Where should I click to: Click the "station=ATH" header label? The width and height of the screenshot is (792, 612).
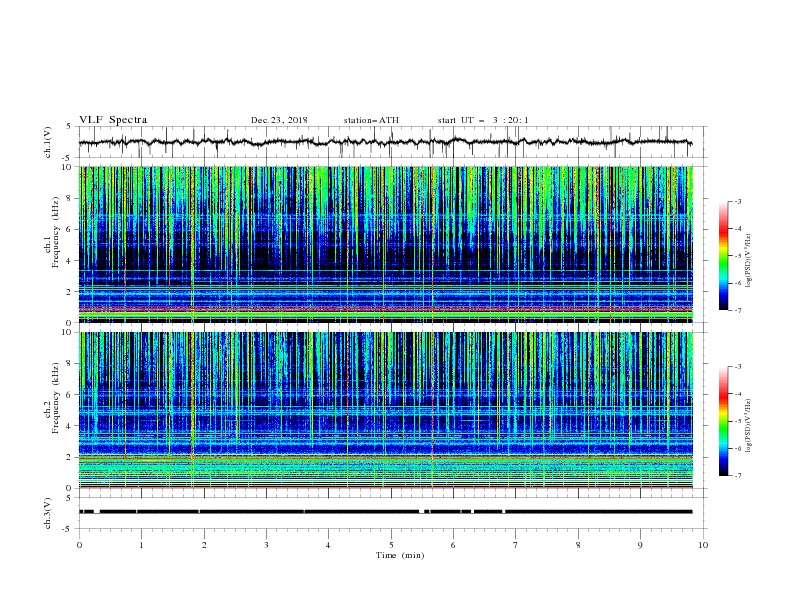[x=371, y=120]
